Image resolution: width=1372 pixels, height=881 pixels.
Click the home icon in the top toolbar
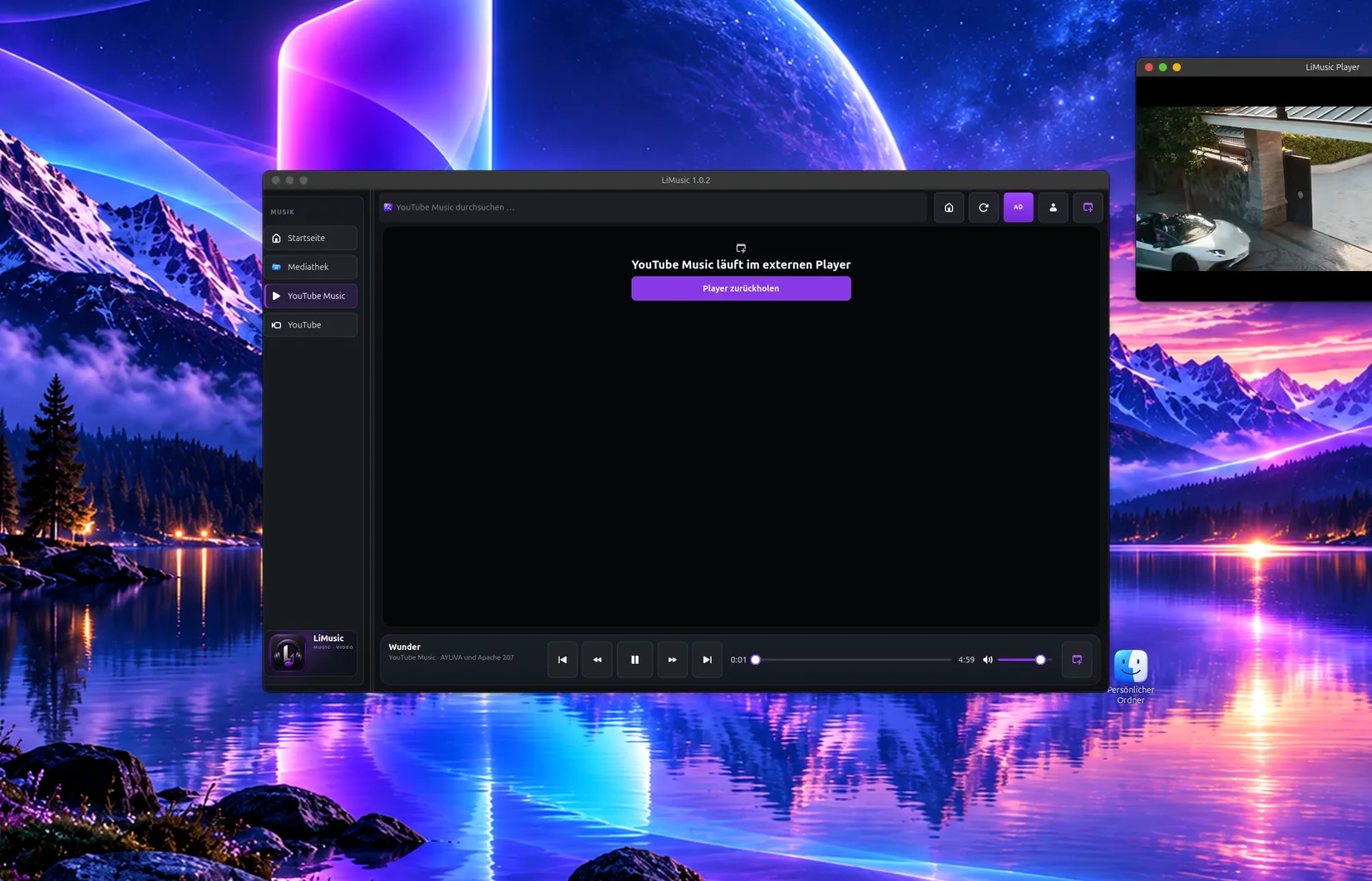click(x=949, y=208)
